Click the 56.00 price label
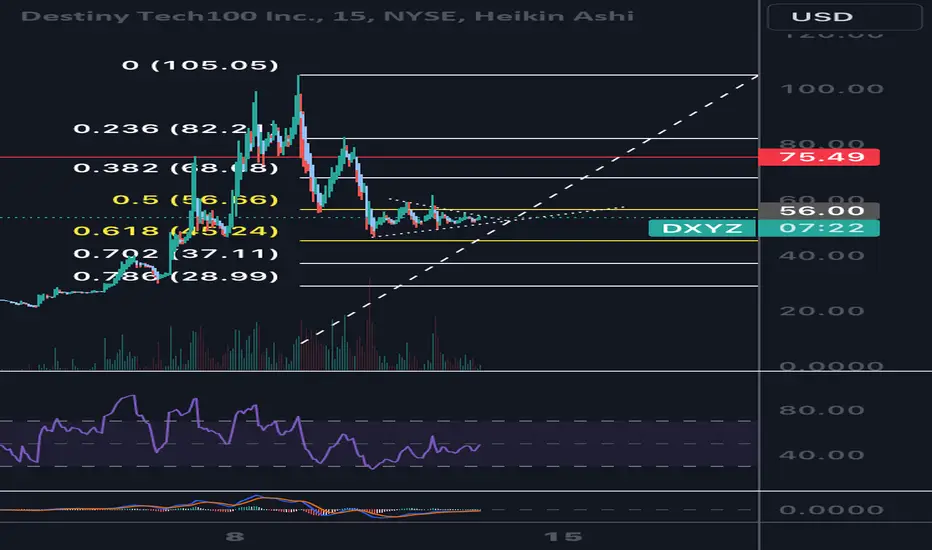The width and height of the screenshot is (932, 550). point(819,210)
